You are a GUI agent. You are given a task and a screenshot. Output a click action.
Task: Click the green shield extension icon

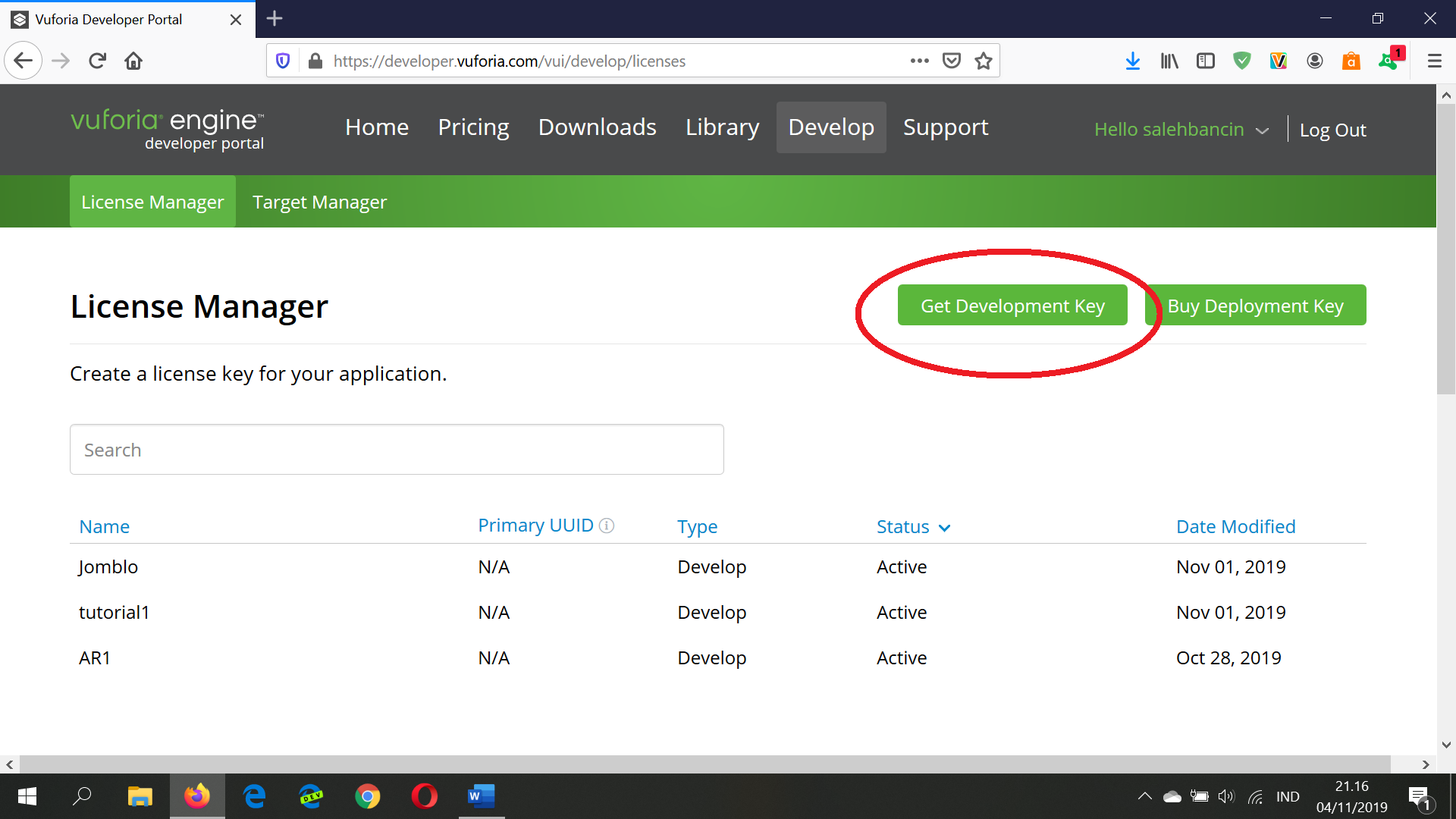[x=1242, y=61]
